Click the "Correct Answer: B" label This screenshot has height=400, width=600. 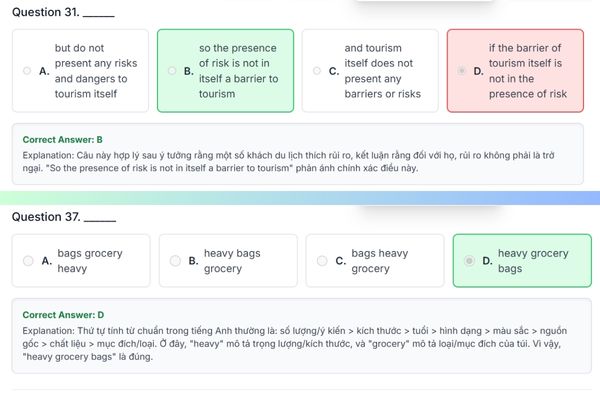(x=63, y=139)
